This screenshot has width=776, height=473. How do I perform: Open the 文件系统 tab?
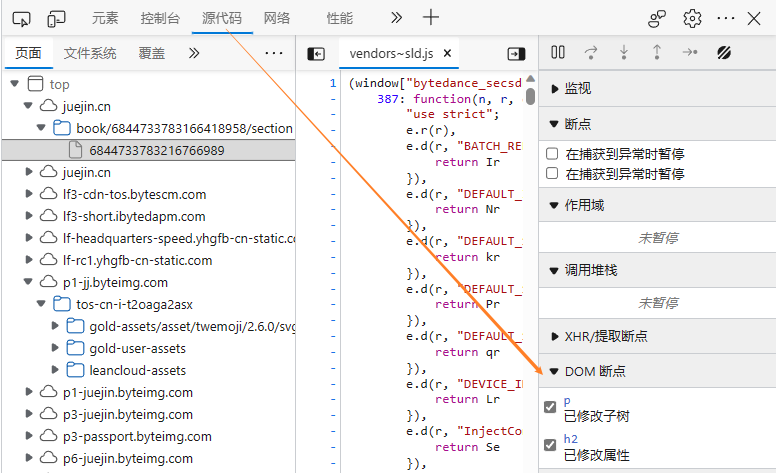click(x=90, y=53)
